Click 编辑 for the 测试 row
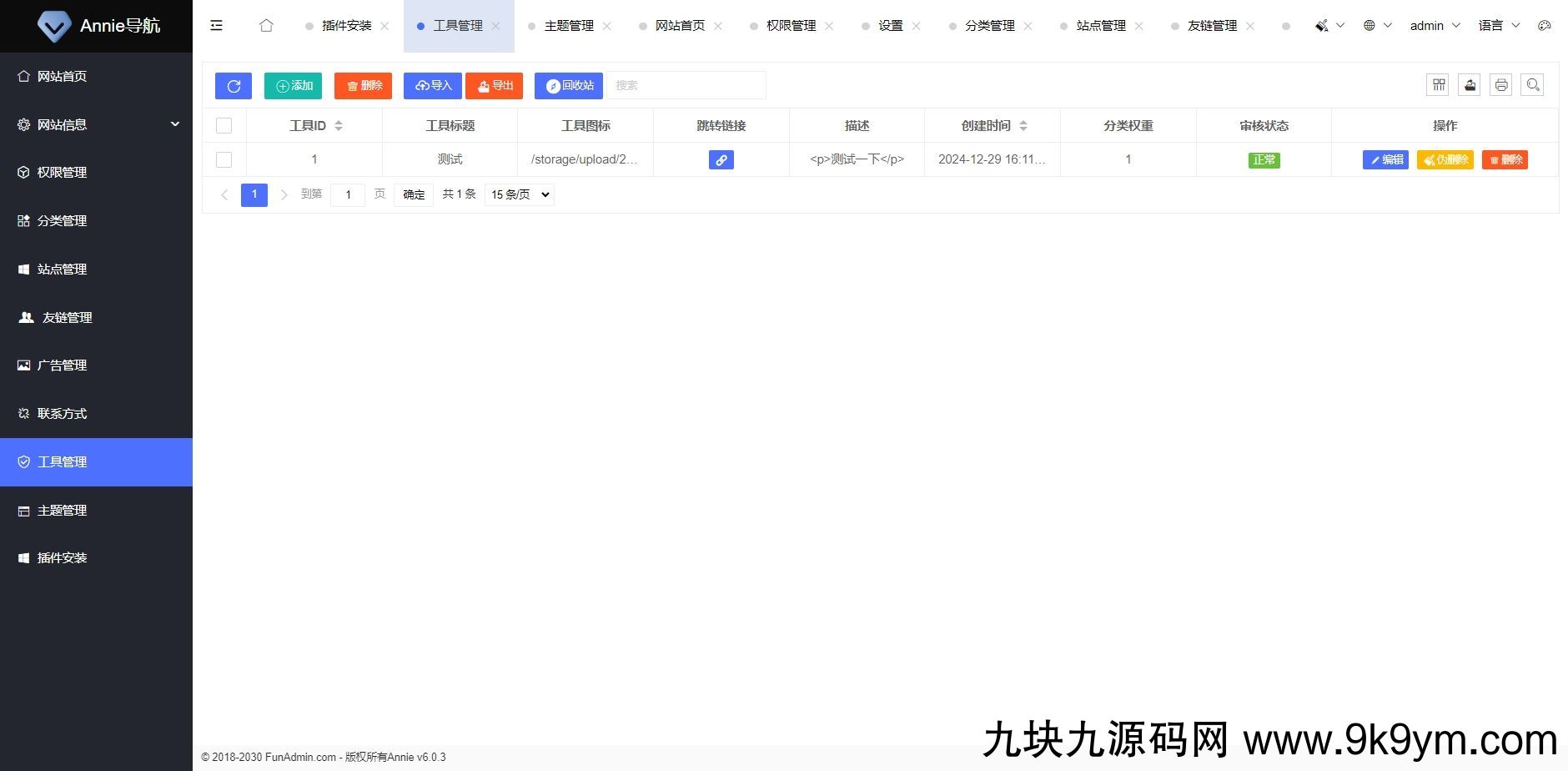 coord(1385,159)
